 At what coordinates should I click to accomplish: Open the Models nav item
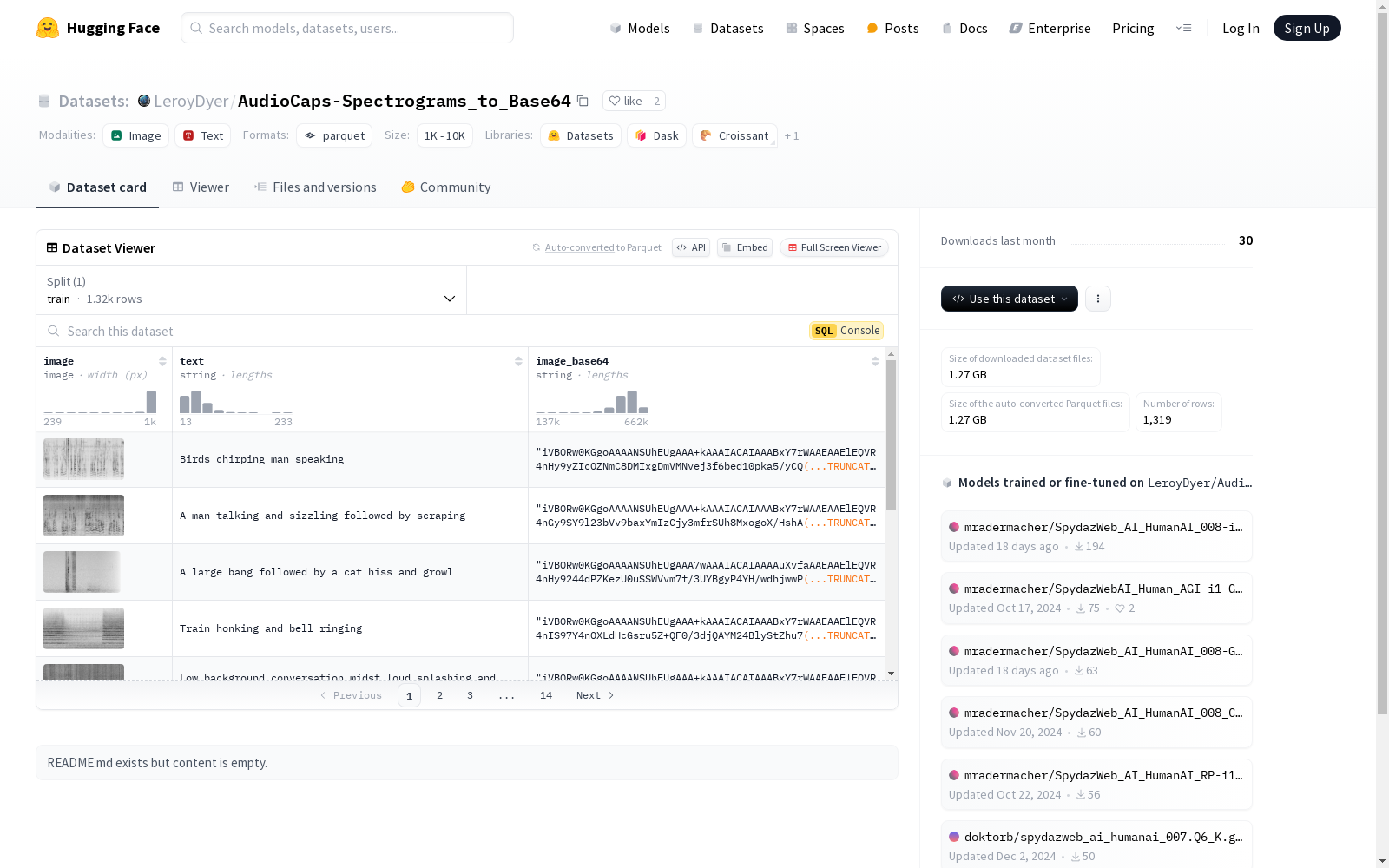coord(640,28)
